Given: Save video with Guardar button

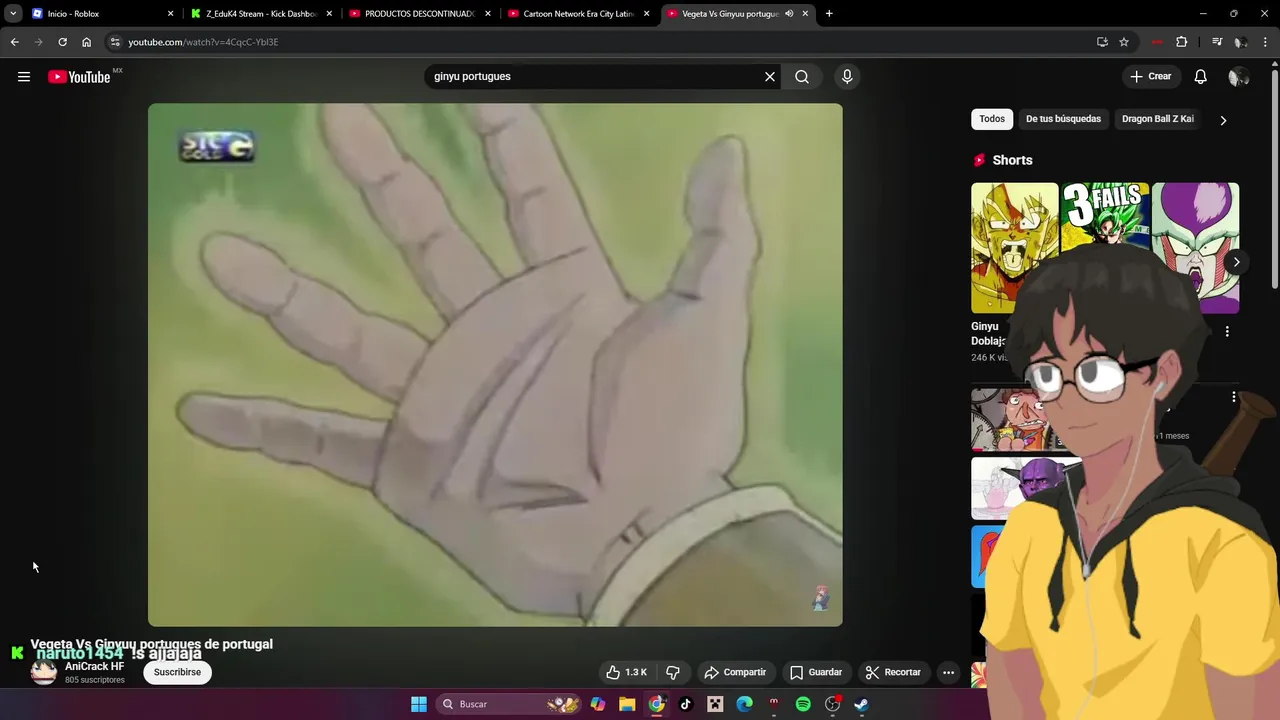Looking at the screenshot, I should click(816, 672).
